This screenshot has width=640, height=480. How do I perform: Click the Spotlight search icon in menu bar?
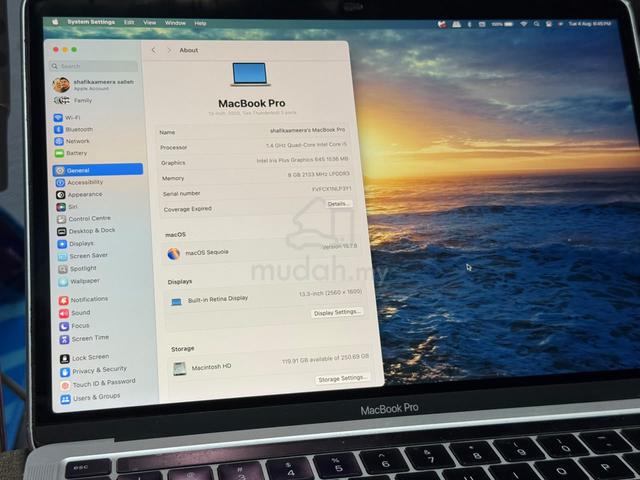click(536, 24)
